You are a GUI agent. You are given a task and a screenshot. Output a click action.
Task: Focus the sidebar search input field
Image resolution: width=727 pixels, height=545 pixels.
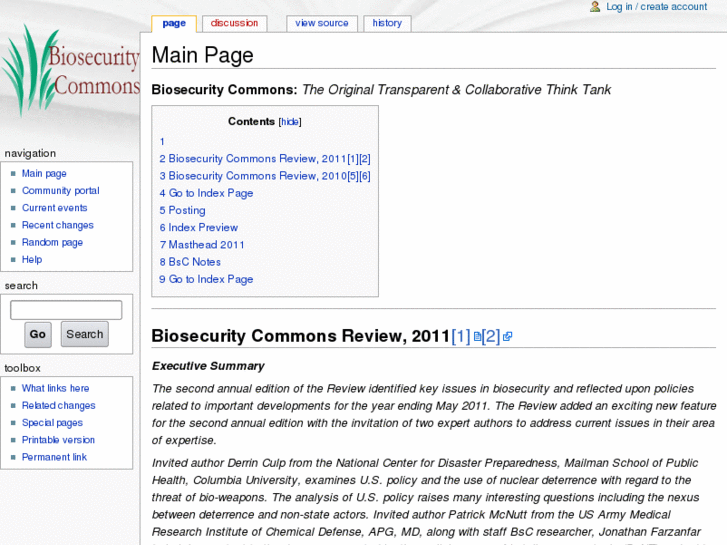pos(66,310)
